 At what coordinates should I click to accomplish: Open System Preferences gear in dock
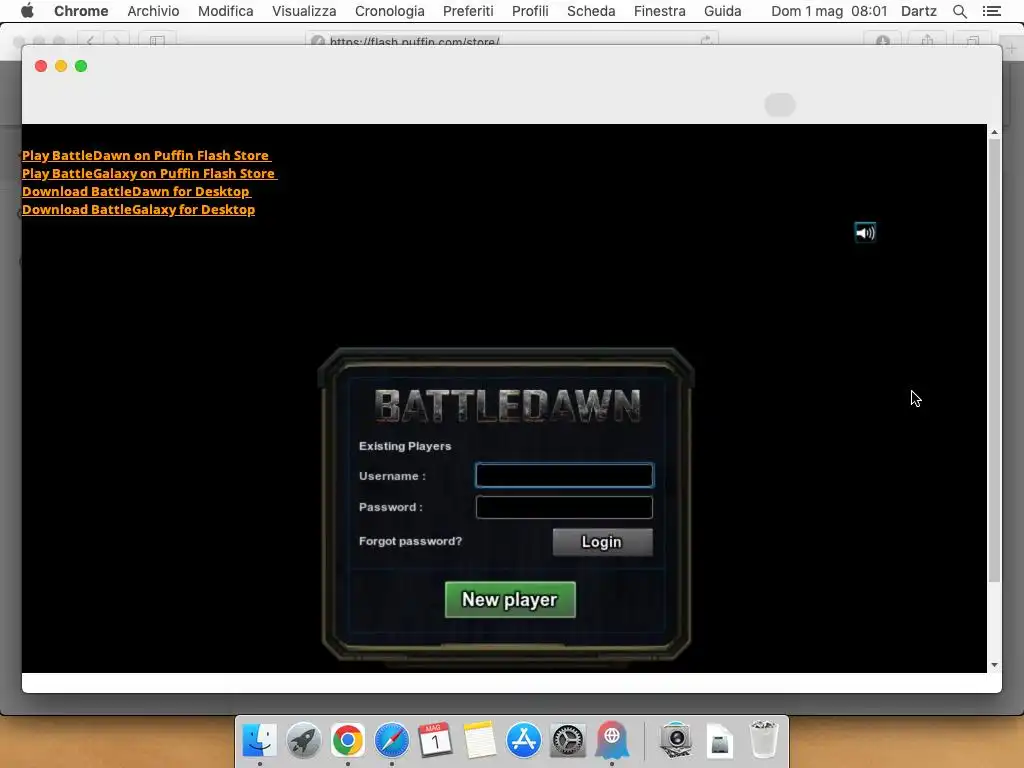[x=568, y=740]
